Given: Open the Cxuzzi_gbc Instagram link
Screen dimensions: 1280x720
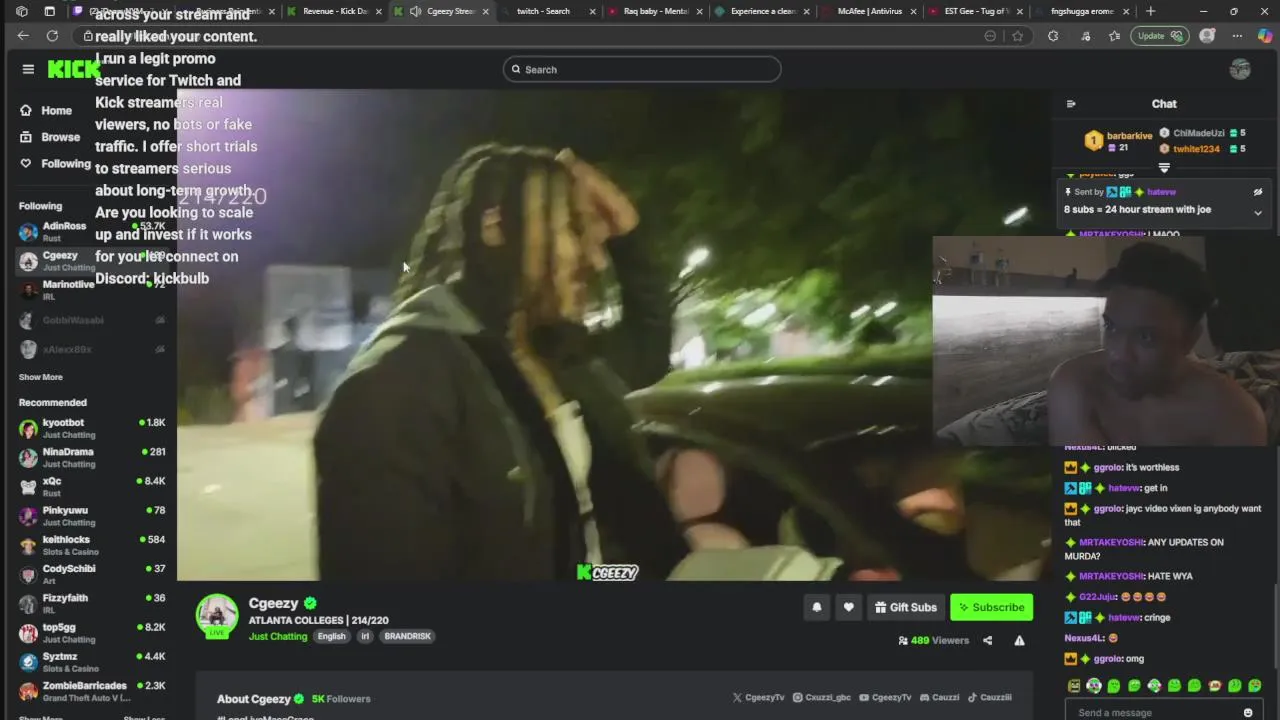Looking at the screenshot, I should click(x=822, y=698).
